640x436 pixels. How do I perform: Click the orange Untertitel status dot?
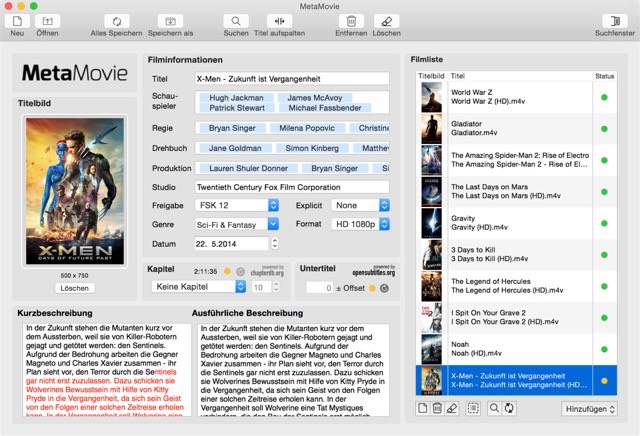372,288
